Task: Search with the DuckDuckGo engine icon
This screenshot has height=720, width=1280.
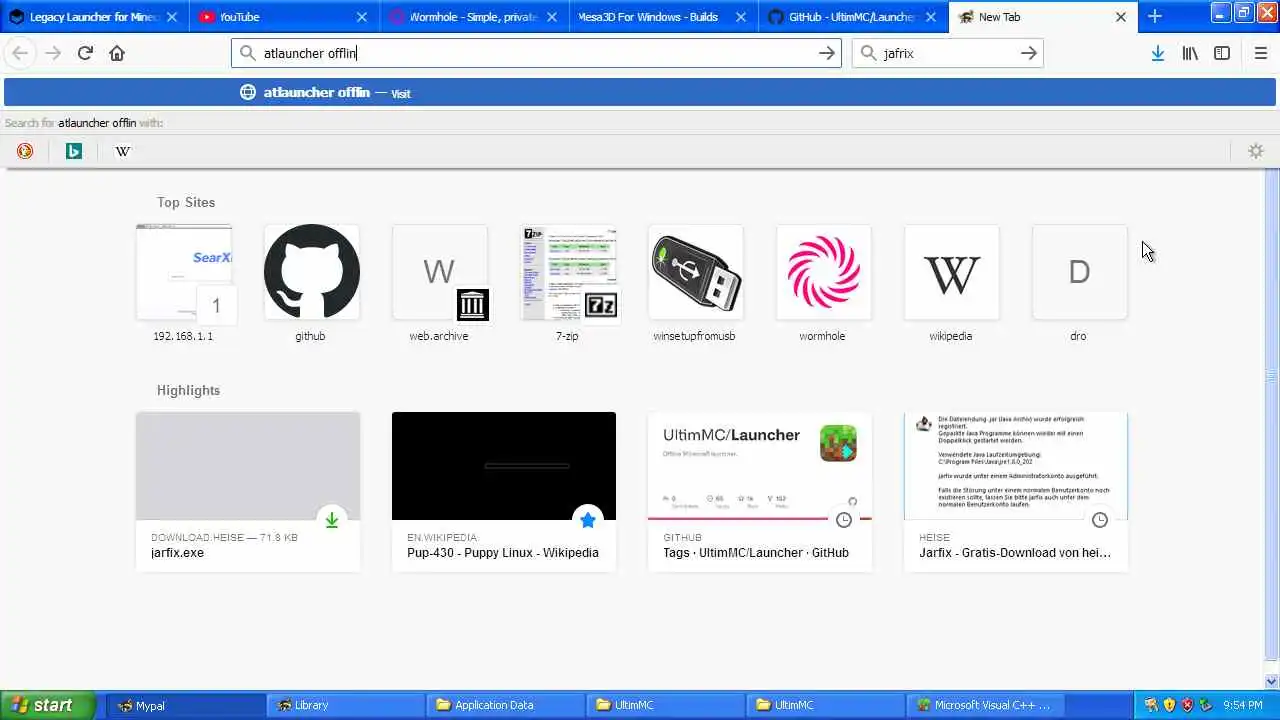Action: [x=25, y=151]
